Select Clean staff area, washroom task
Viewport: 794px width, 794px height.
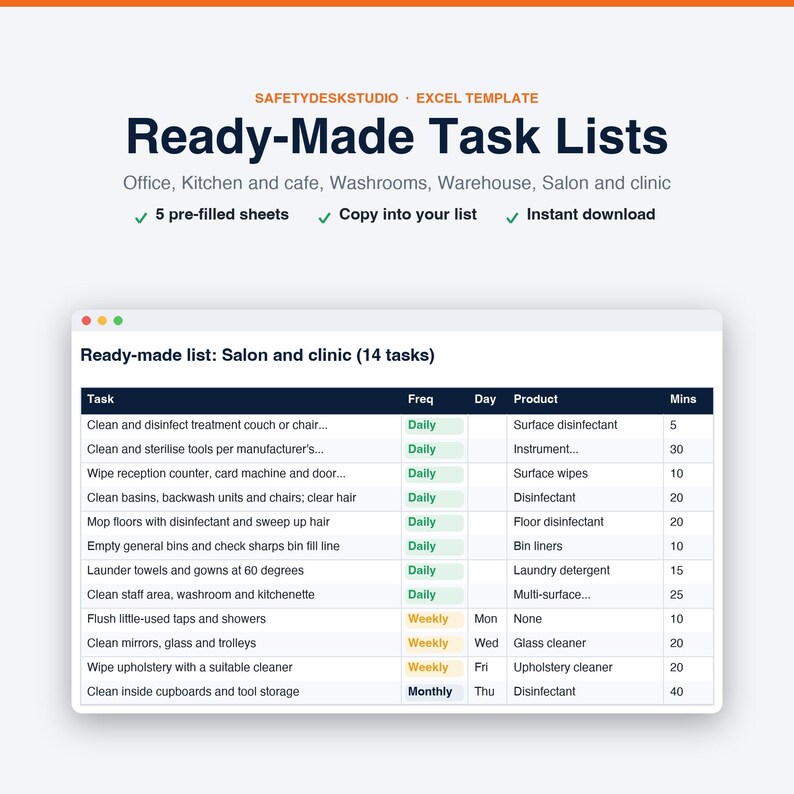click(x=201, y=594)
